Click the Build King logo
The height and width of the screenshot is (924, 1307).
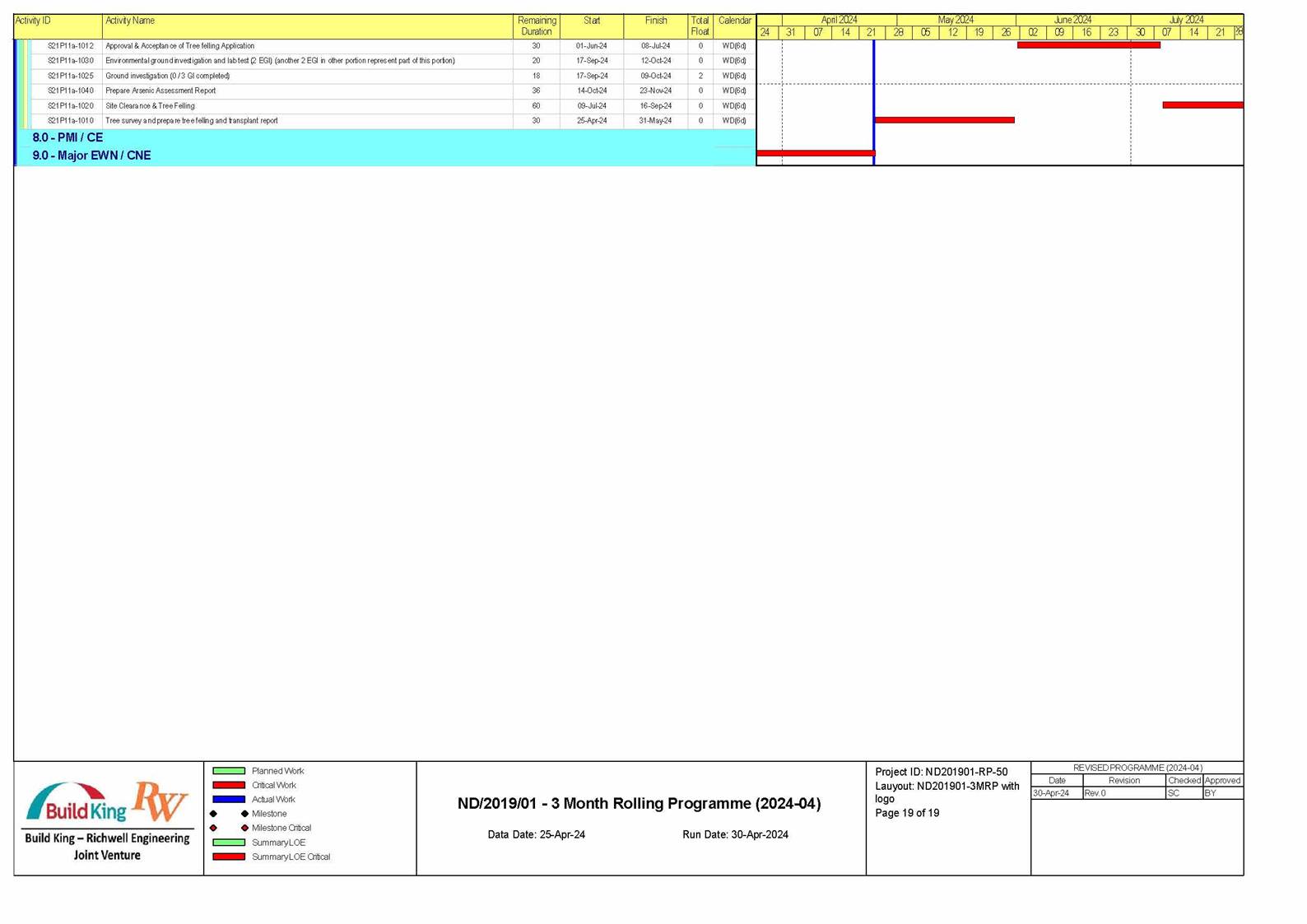77,804
